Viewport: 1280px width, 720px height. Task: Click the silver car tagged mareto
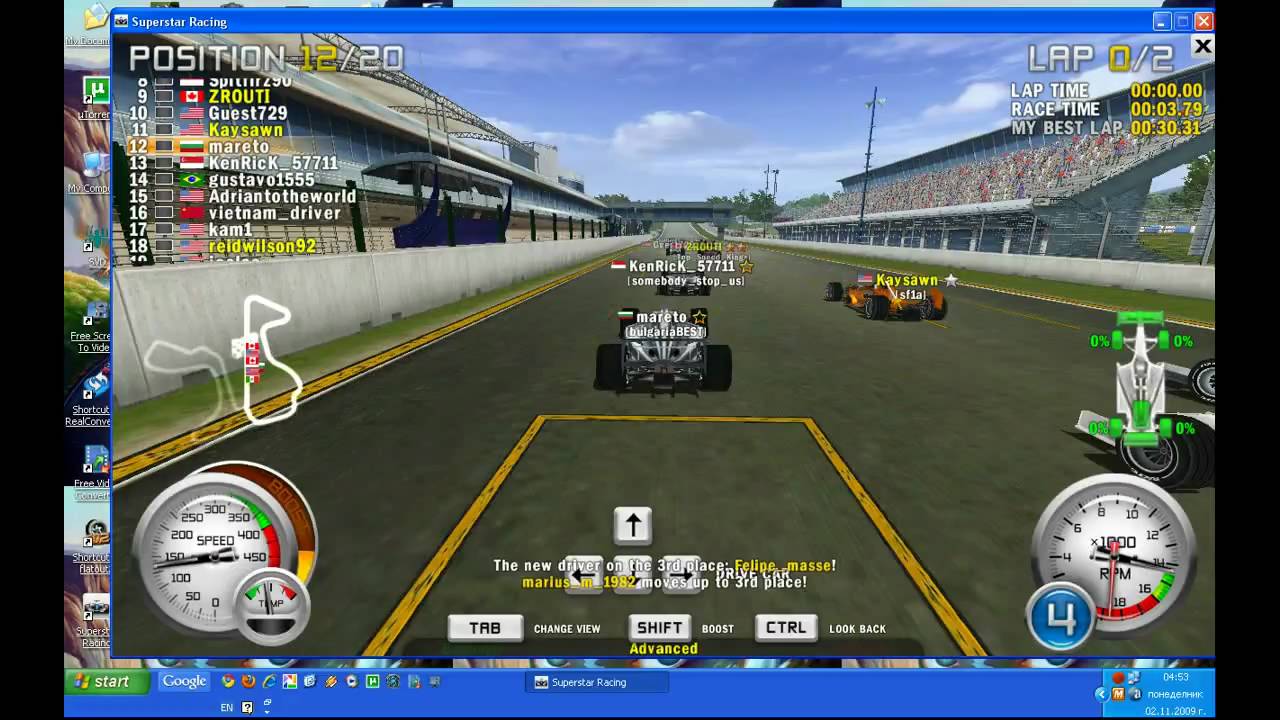(663, 362)
